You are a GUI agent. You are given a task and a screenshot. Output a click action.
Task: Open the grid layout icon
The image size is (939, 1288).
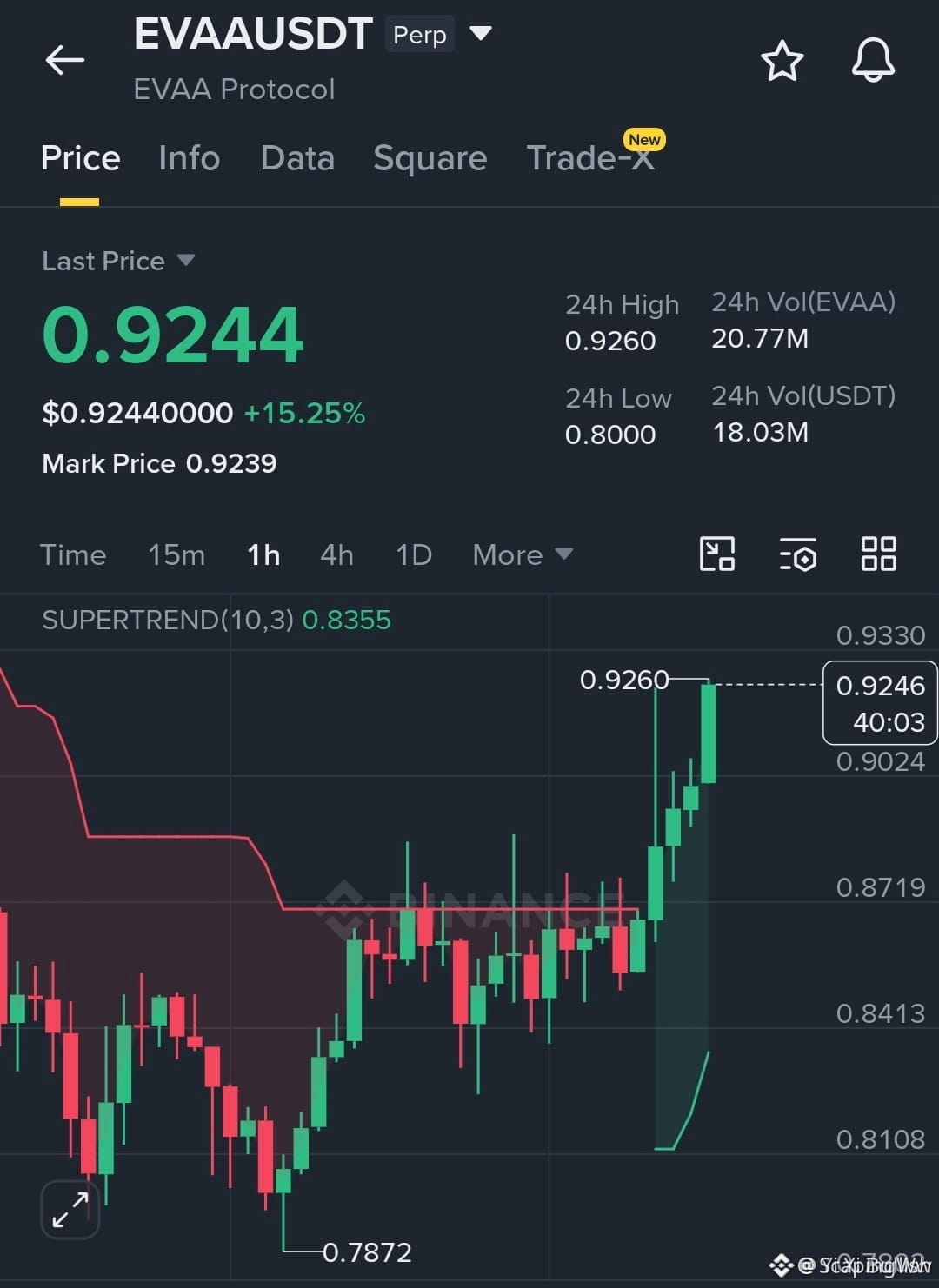878,554
